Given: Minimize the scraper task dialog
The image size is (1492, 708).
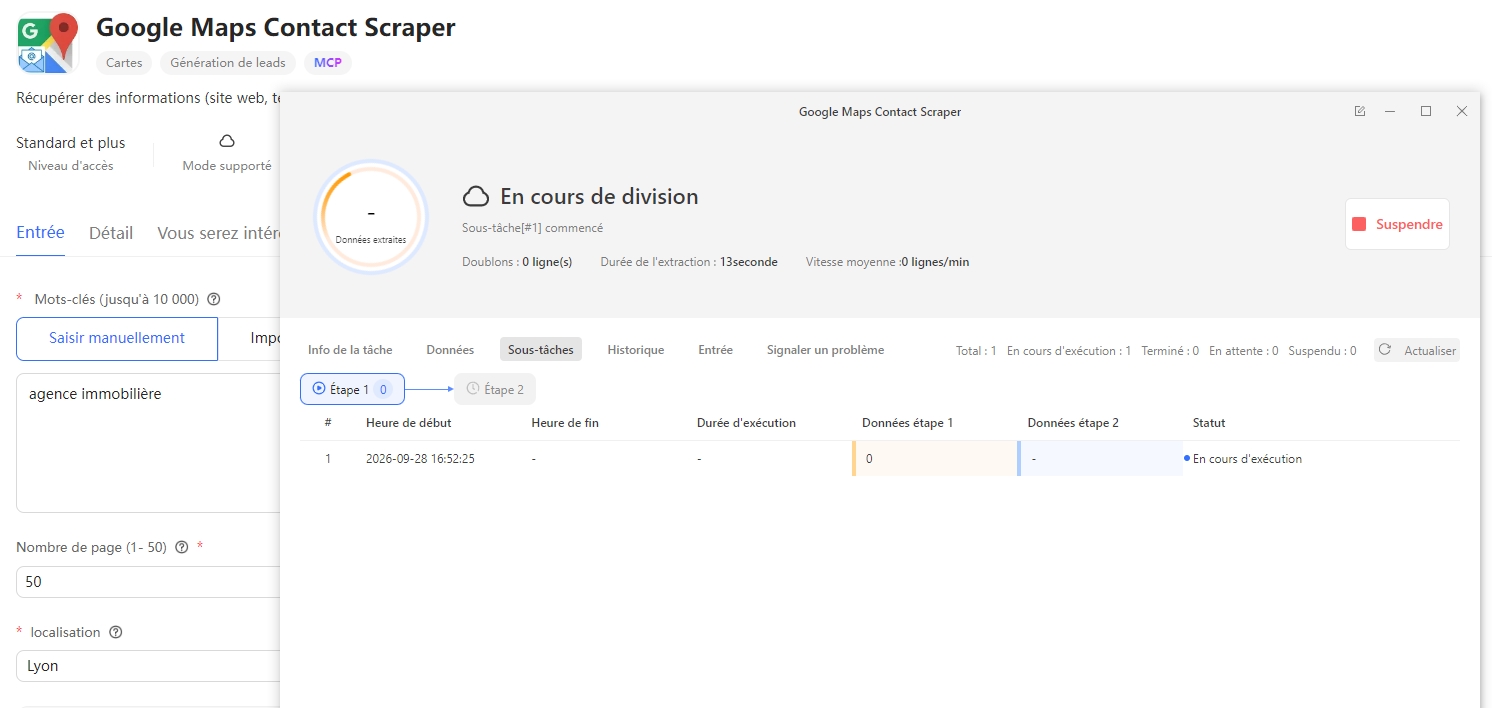Looking at the screenshot, I should [1390, 111].
